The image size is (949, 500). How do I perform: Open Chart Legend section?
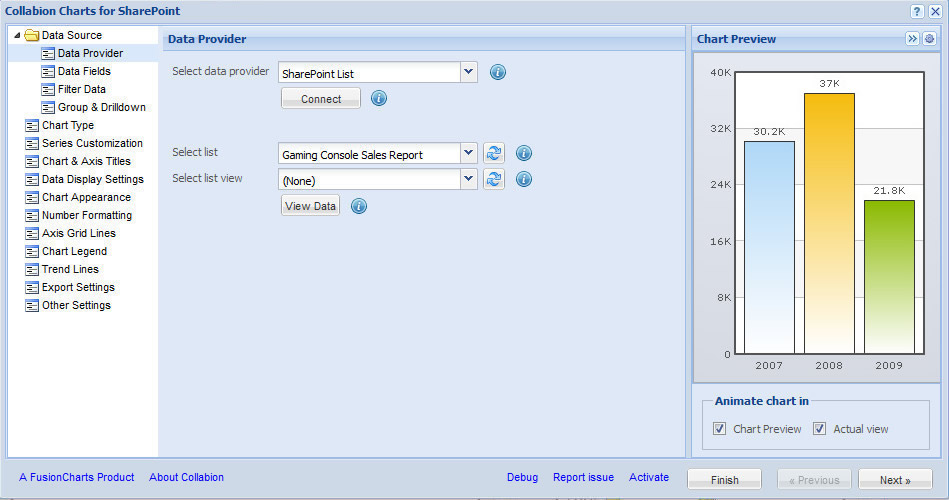(x=74, y=251)
